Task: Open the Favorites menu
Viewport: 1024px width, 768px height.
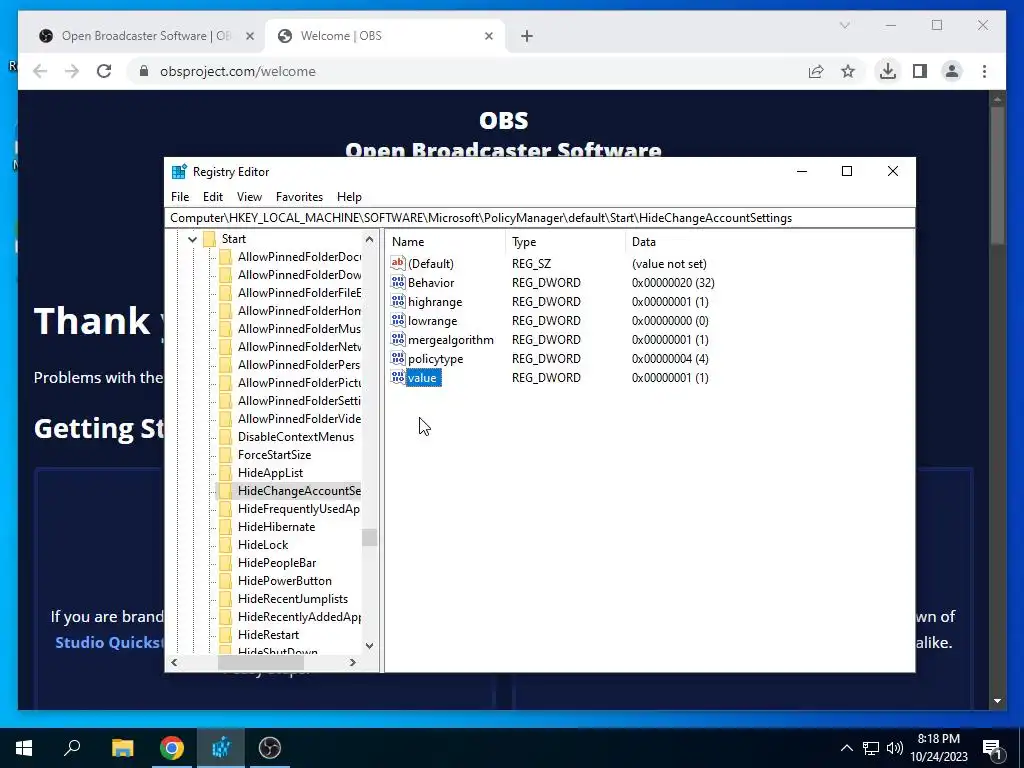Action: (x=299, y=197)
